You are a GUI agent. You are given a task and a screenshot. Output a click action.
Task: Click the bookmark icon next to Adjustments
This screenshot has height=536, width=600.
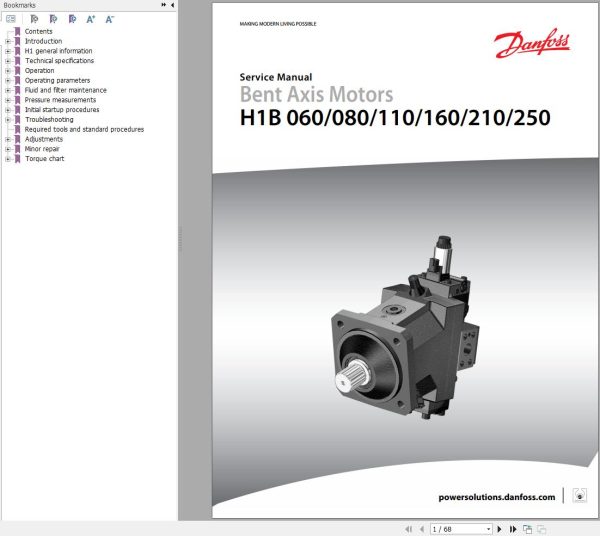click(17, 139)
